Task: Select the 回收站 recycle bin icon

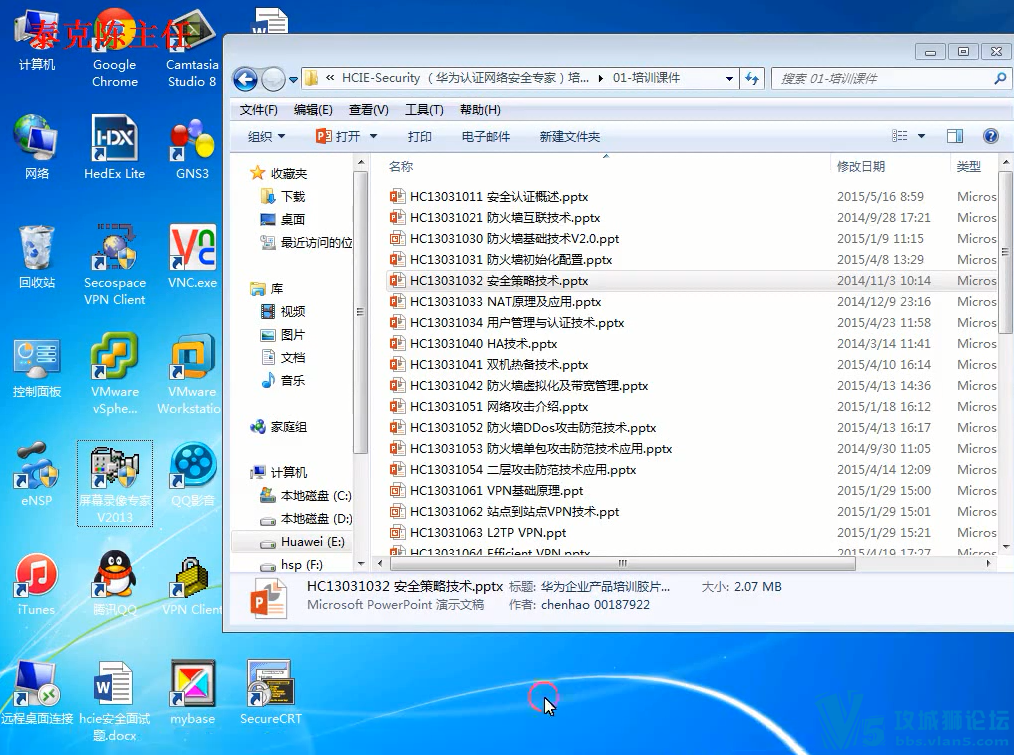Action: point(37,257)
